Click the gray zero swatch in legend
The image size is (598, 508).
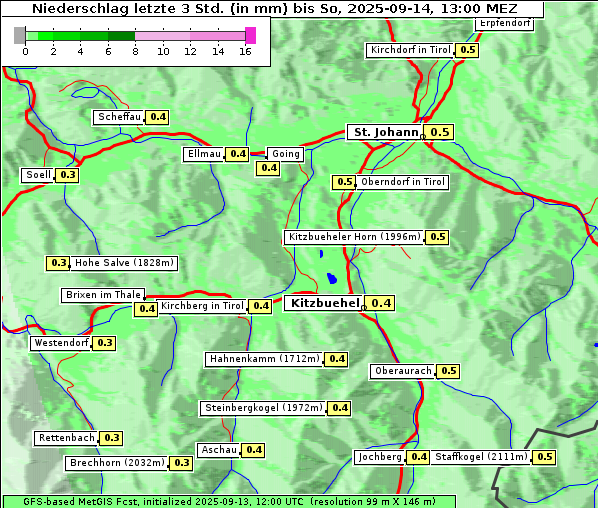[x=19, y=35]
